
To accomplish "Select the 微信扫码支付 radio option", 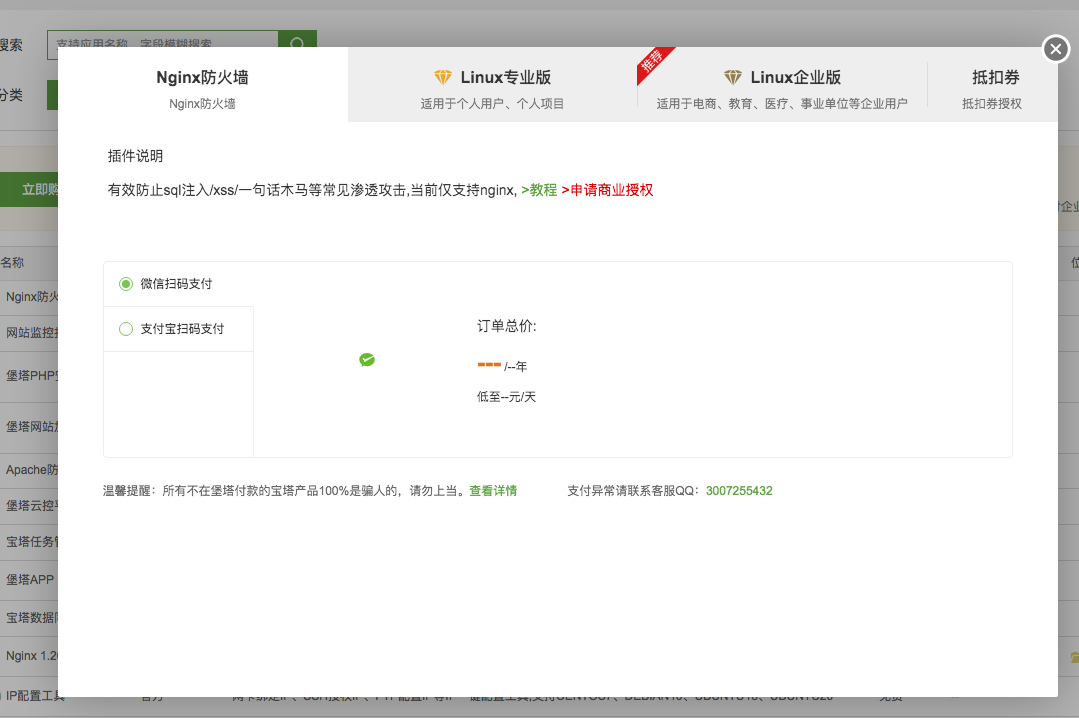I will [126, 284].
